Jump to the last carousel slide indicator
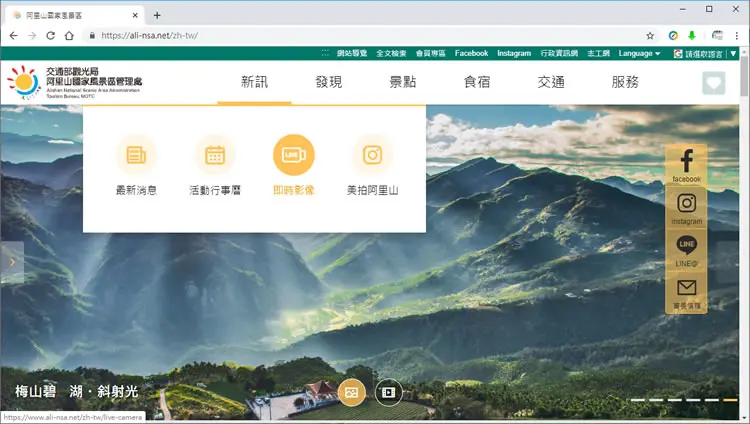Screen dimensions: 750x424 click(x=730, y=400)
